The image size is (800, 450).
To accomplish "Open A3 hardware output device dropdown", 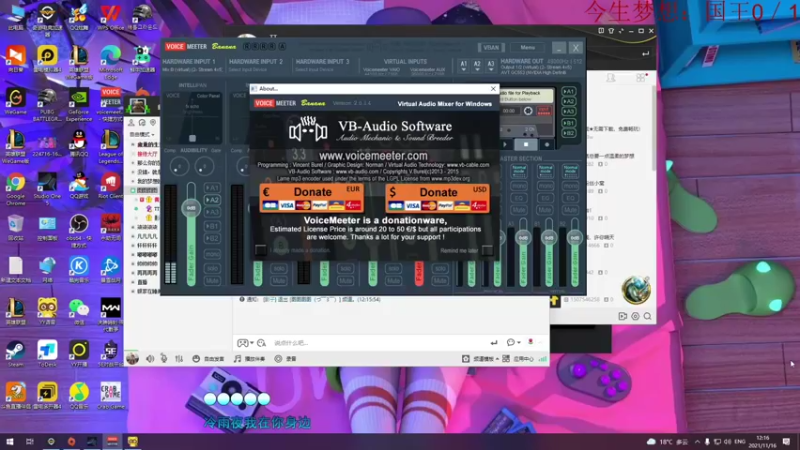I will (x=491, y=65).
